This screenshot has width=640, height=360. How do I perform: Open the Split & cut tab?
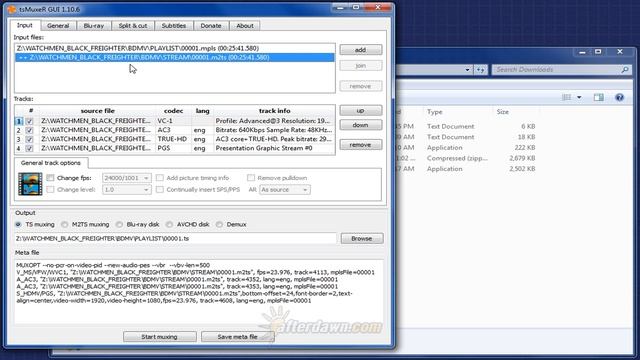pos(133,25)
